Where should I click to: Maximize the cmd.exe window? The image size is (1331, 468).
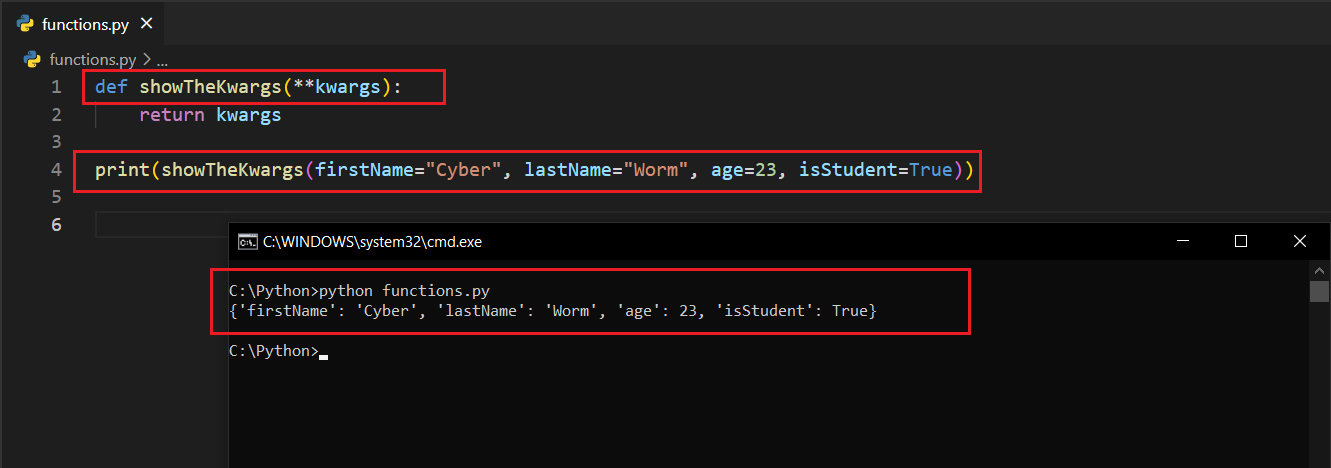pyautogui.click(x=1241, y=241)
